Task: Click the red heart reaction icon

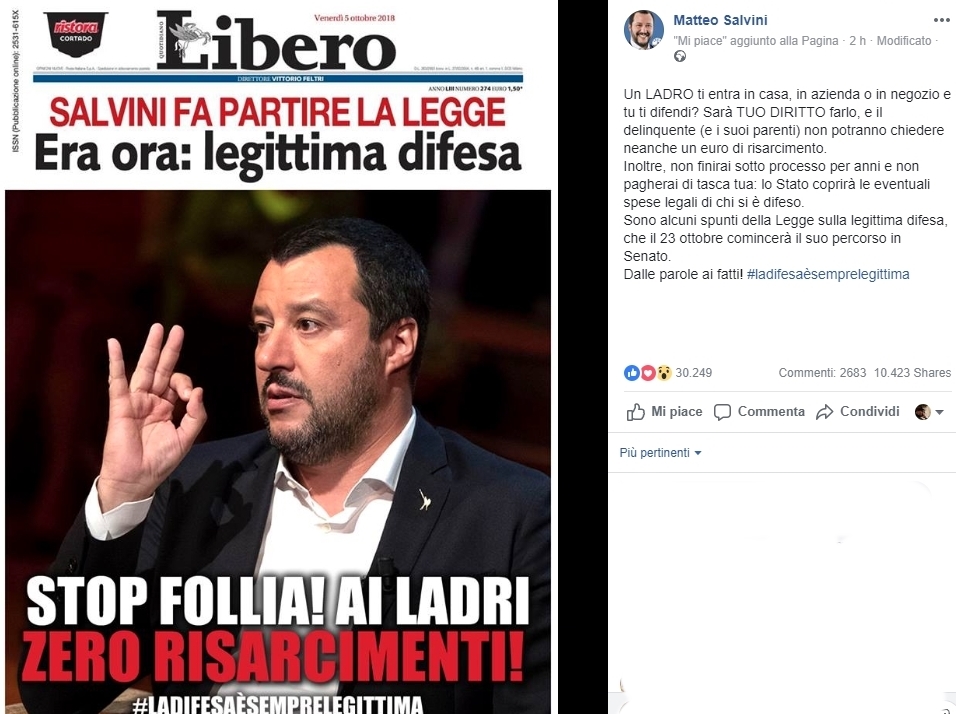Action: [x=647, y=373]
